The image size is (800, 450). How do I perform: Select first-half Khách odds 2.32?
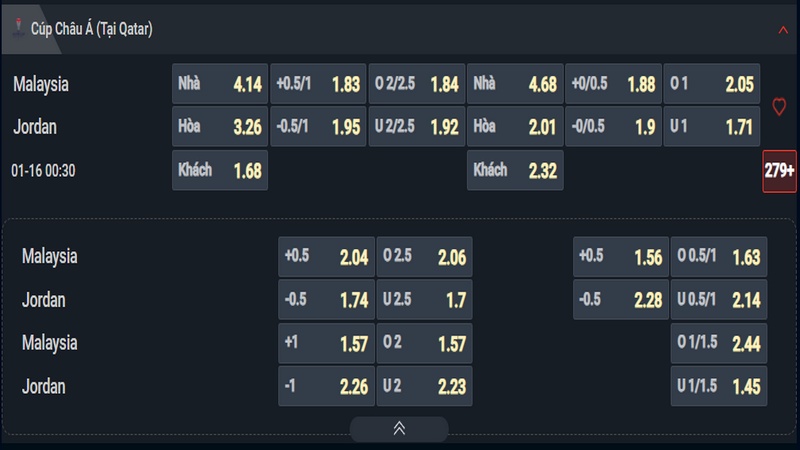[515, 170]
